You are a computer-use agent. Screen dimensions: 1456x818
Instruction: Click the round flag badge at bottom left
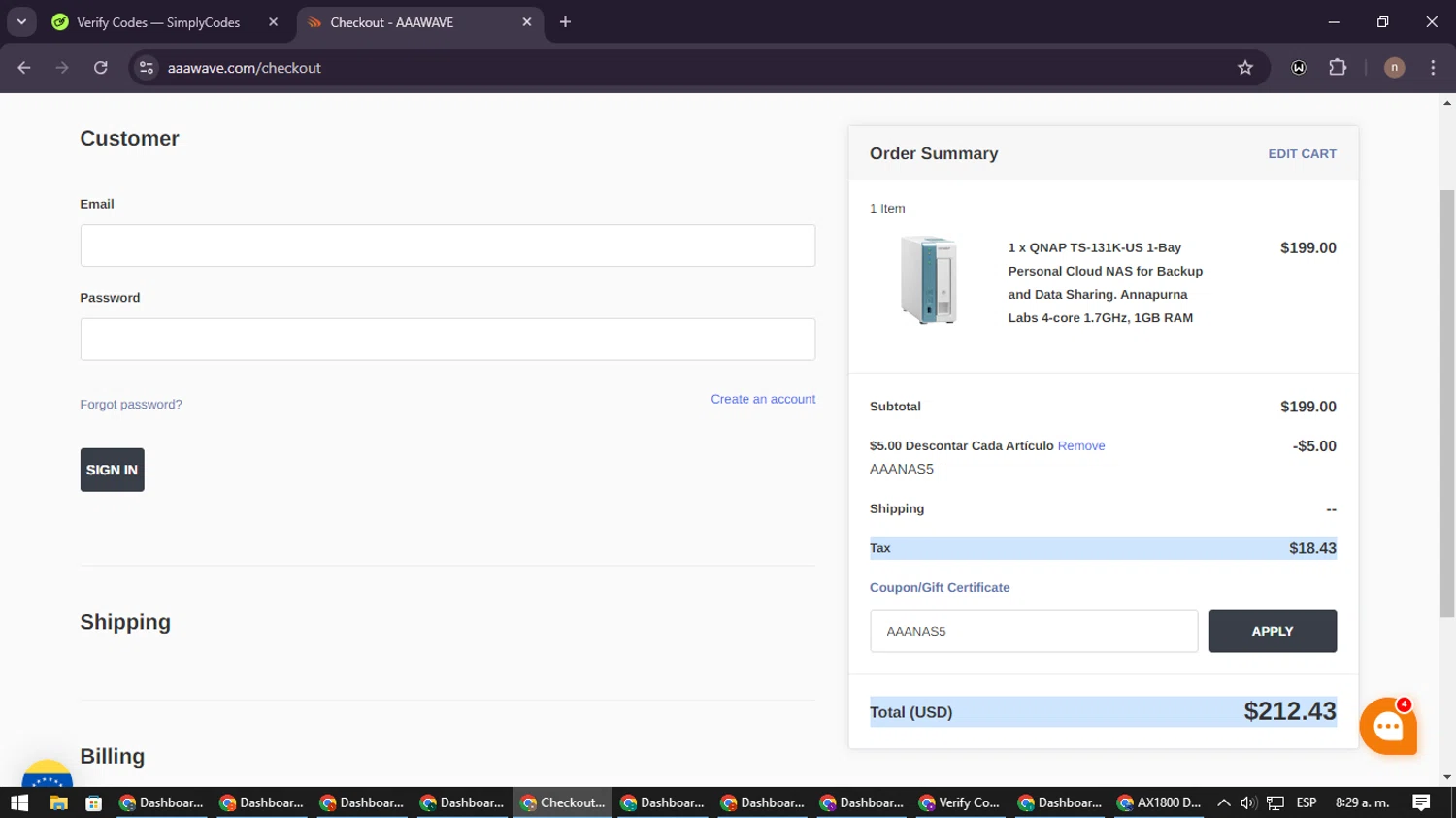[47, 774]
